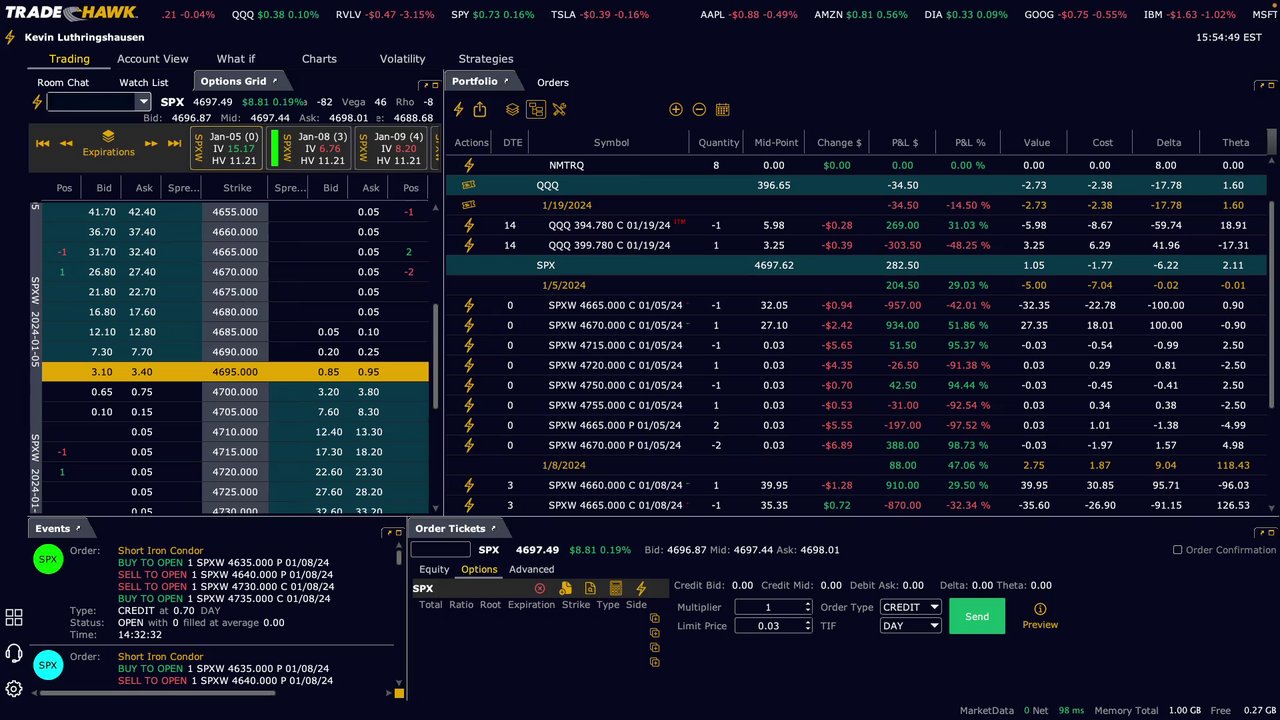Click the Strike column header in Options Grid
Screen dimensions: 1280x720
[x=237, y=187]
